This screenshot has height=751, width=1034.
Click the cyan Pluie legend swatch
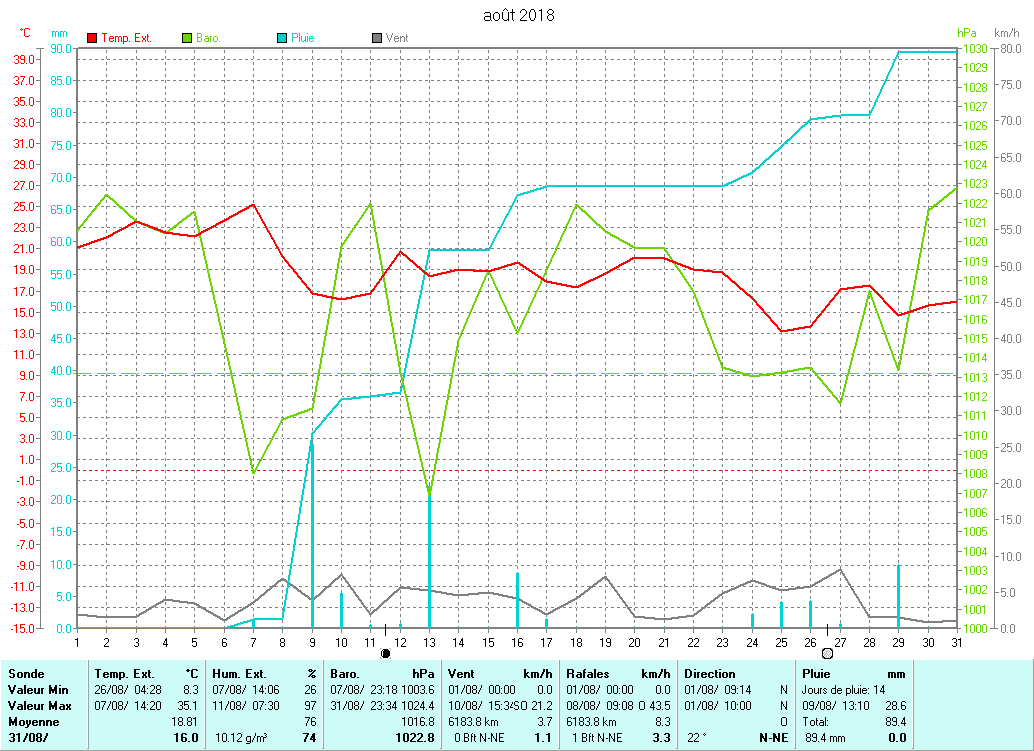tap(282, 38)
